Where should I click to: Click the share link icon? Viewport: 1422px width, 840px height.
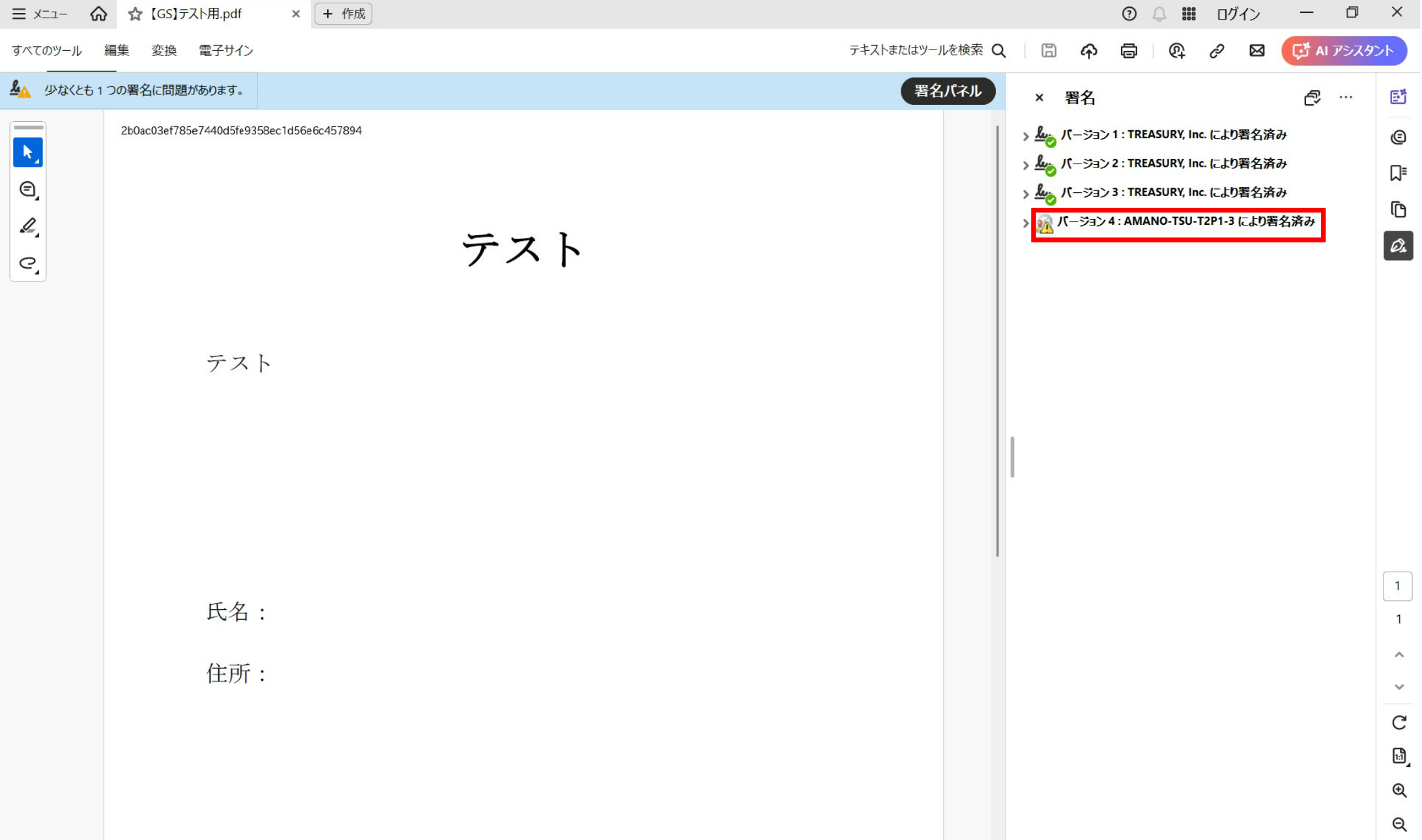pyautogui.click(x=1218, y=51)
